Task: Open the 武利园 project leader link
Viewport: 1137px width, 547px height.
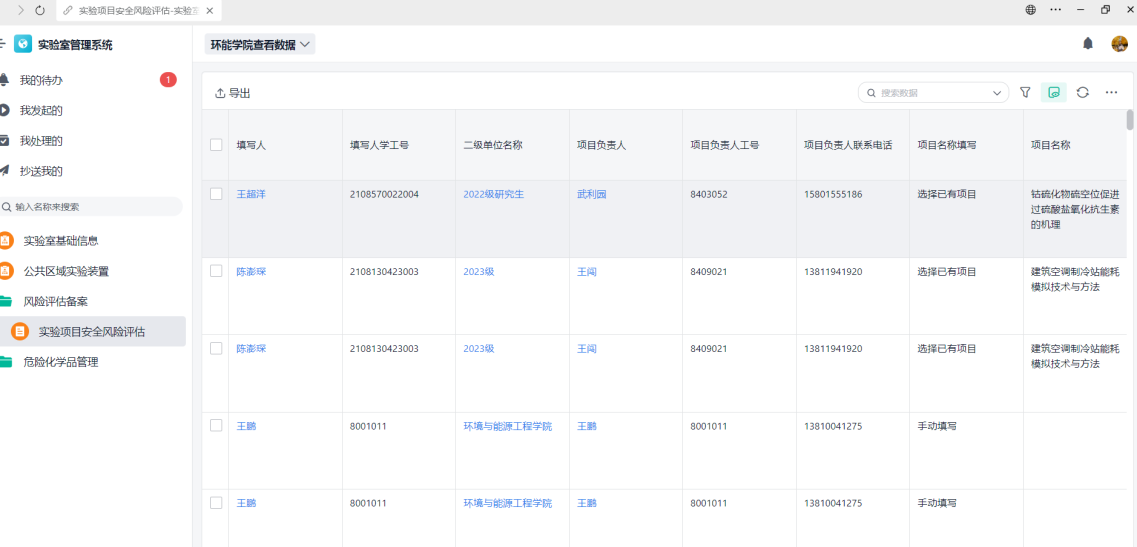Action: (591, 194)
